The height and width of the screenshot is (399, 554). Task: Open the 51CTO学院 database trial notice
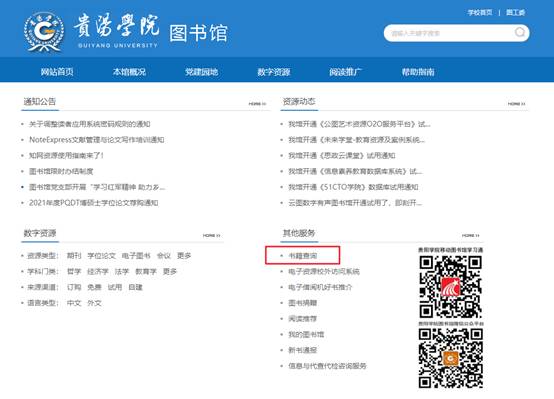[x=353, y=187]
